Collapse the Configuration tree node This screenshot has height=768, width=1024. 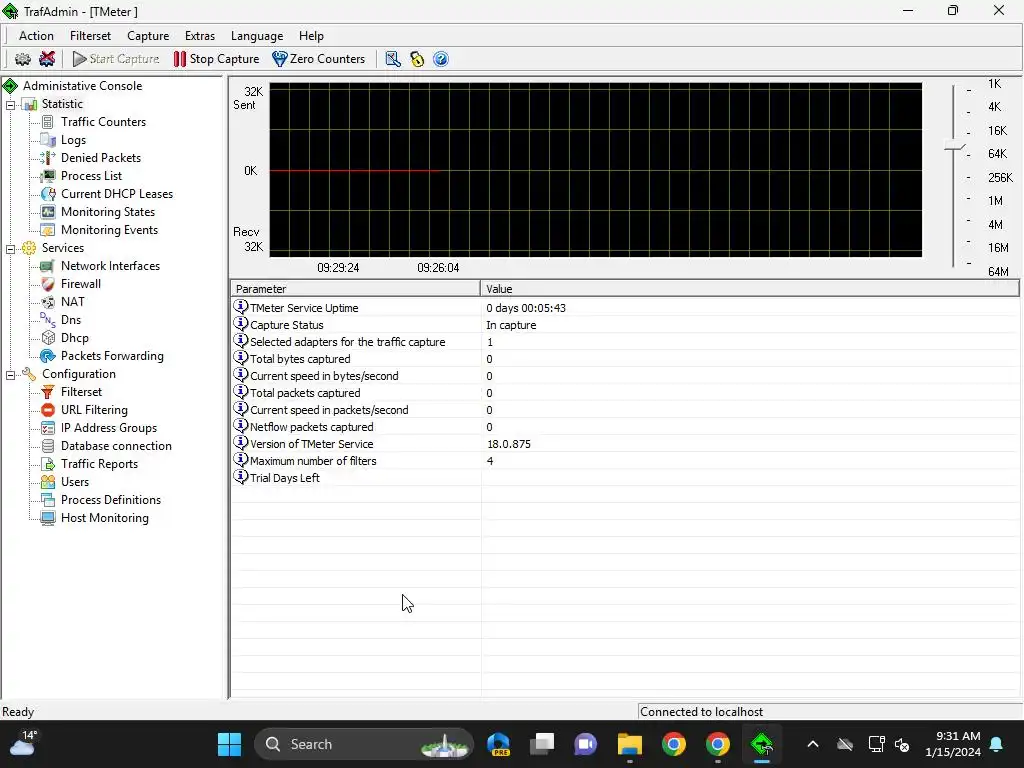(10, 375)
